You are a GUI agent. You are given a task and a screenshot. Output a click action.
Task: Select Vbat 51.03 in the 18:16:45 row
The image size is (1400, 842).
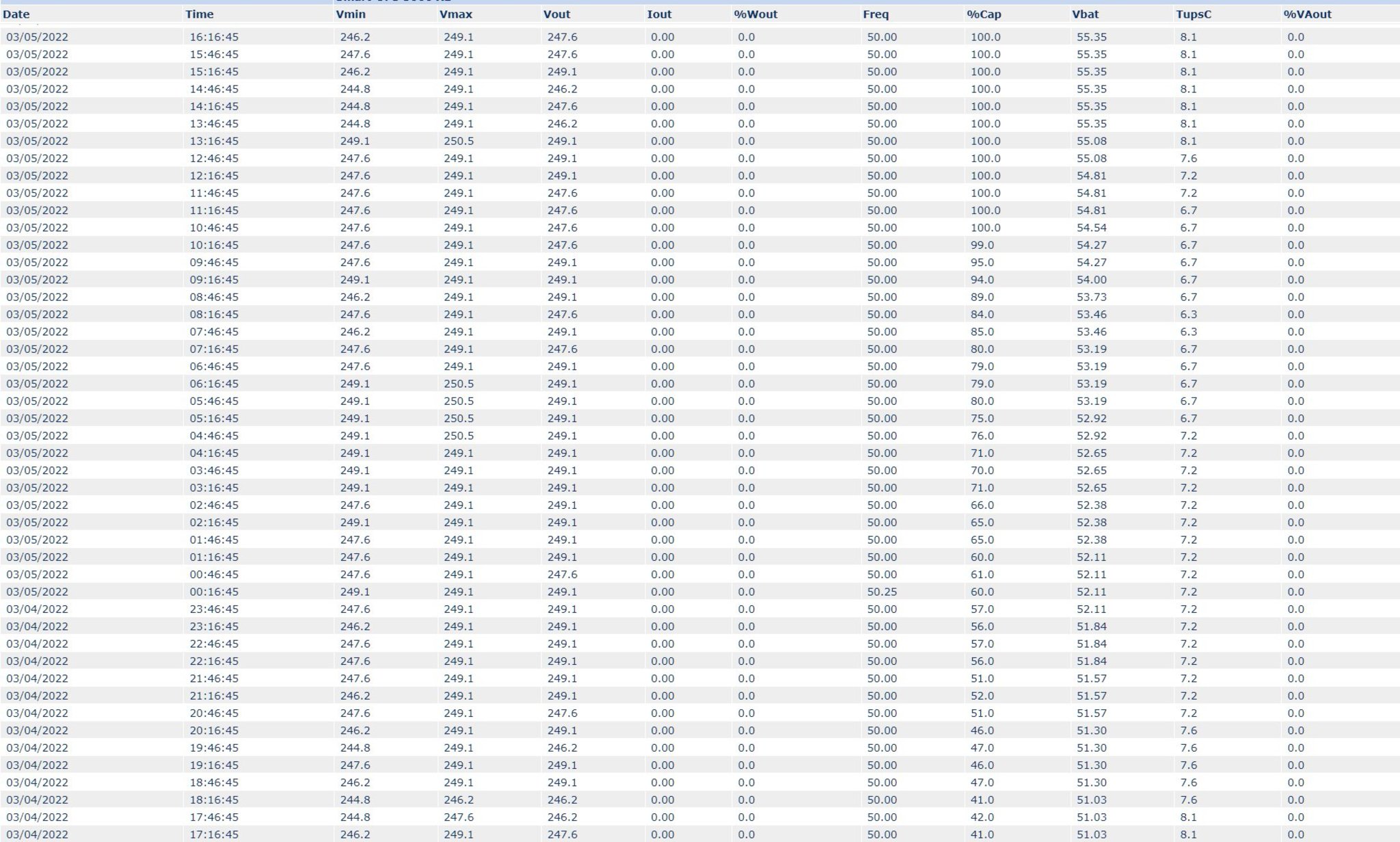point(1092,800)
